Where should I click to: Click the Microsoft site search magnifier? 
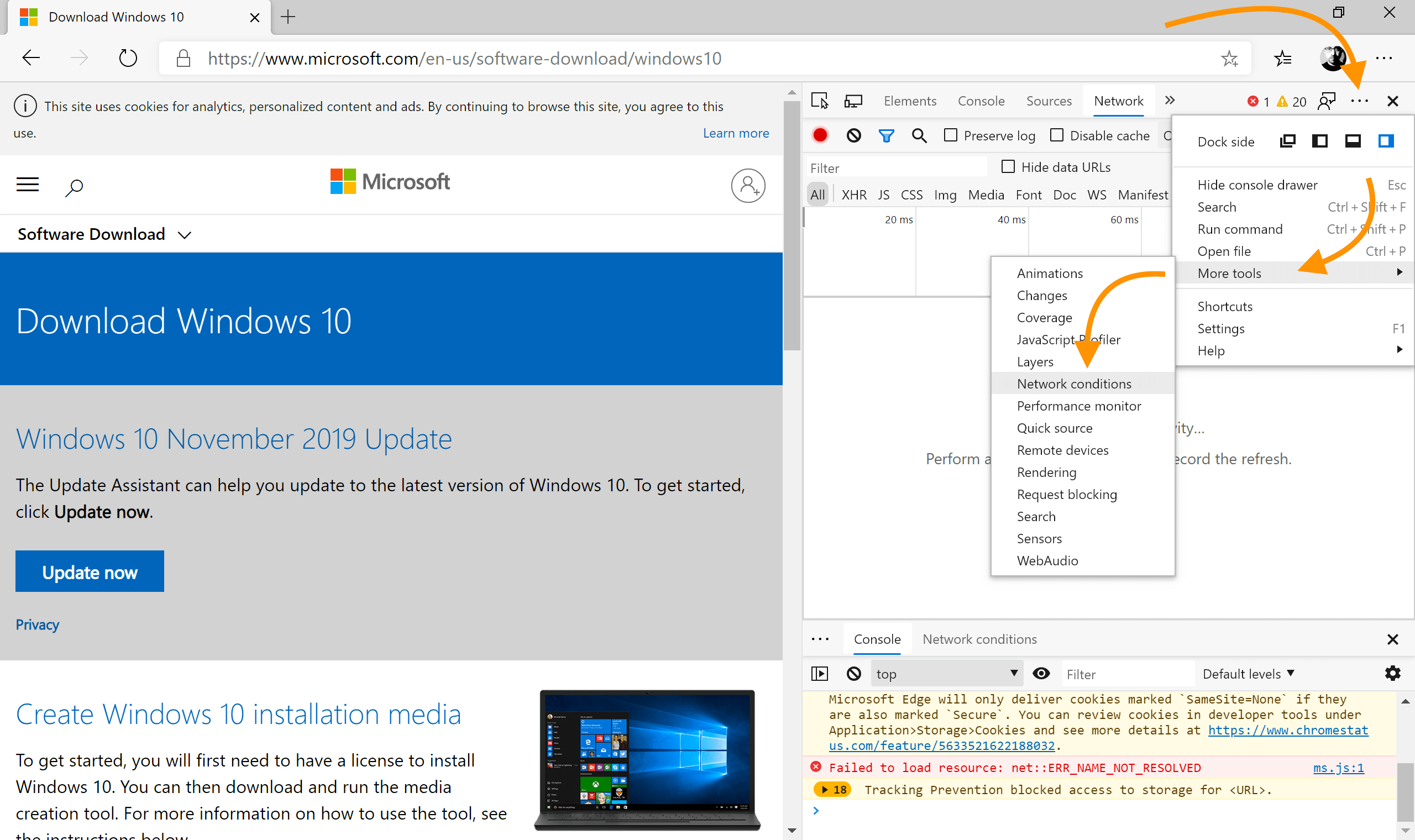(x=74, y=187)
